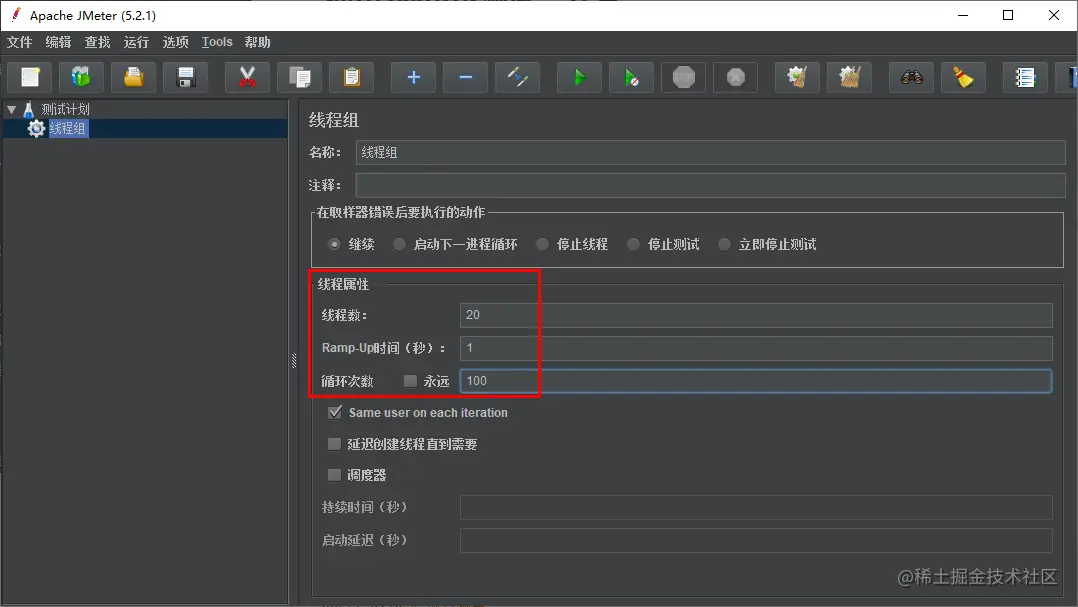Save the test plan with disk icon
1078x607 pixels.
(186, 77)
